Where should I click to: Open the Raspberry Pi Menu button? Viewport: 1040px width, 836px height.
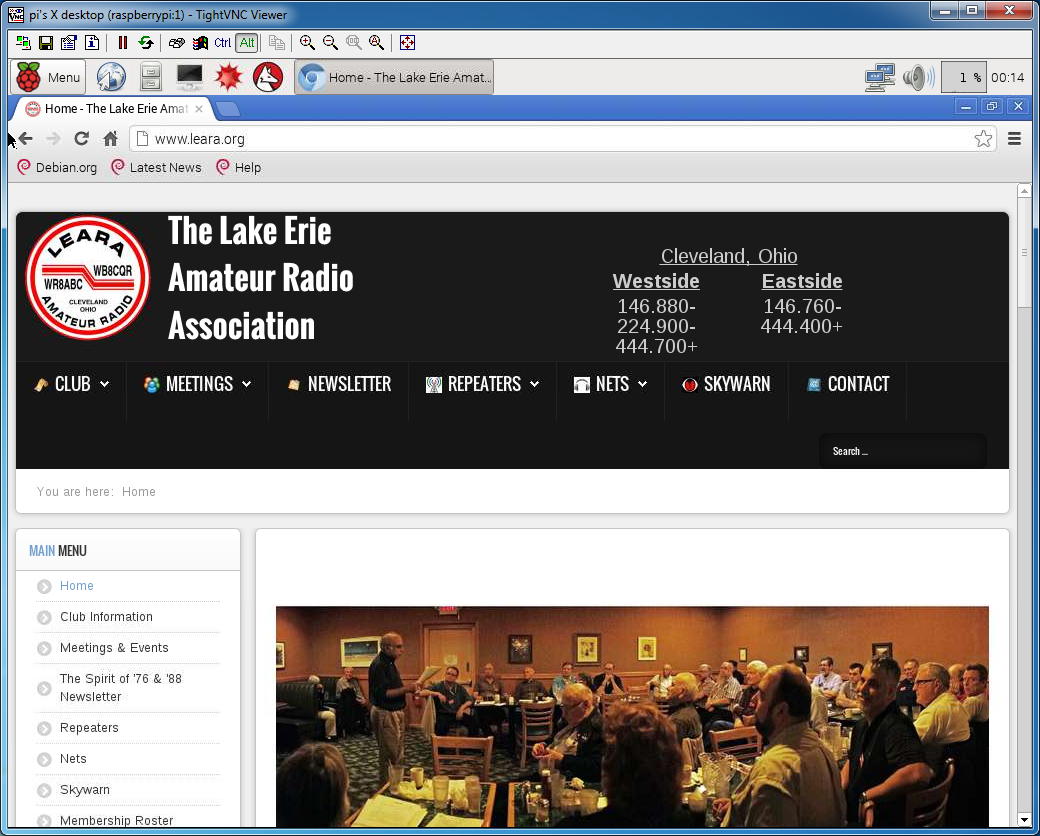(x=48, y=77)
